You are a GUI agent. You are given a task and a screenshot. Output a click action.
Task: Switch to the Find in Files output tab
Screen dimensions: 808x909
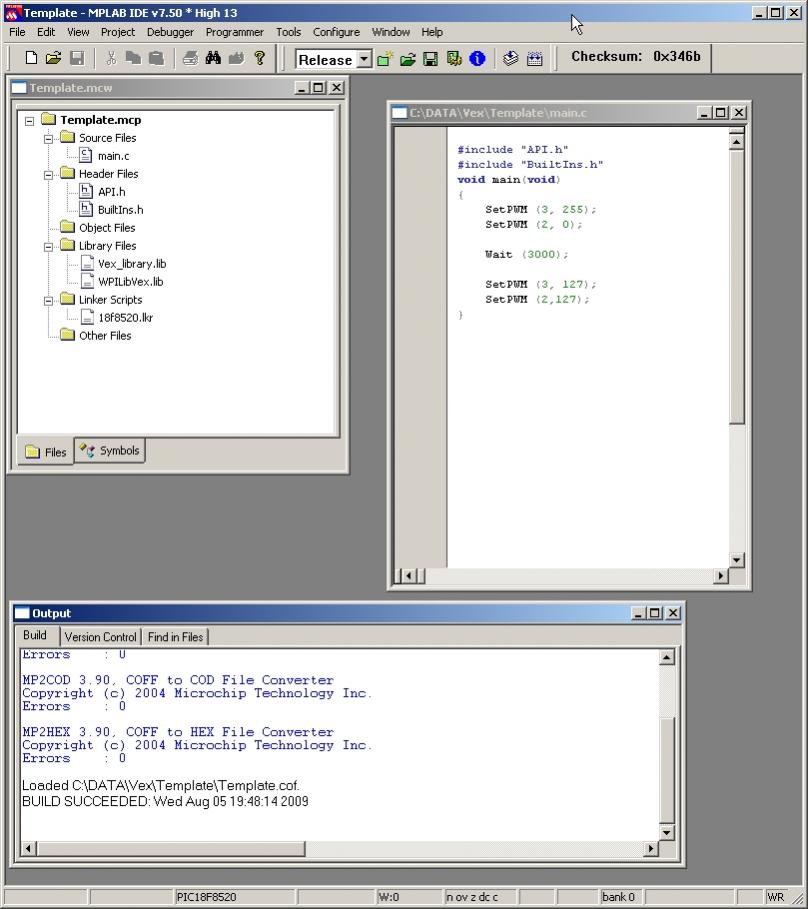(175, 637)
